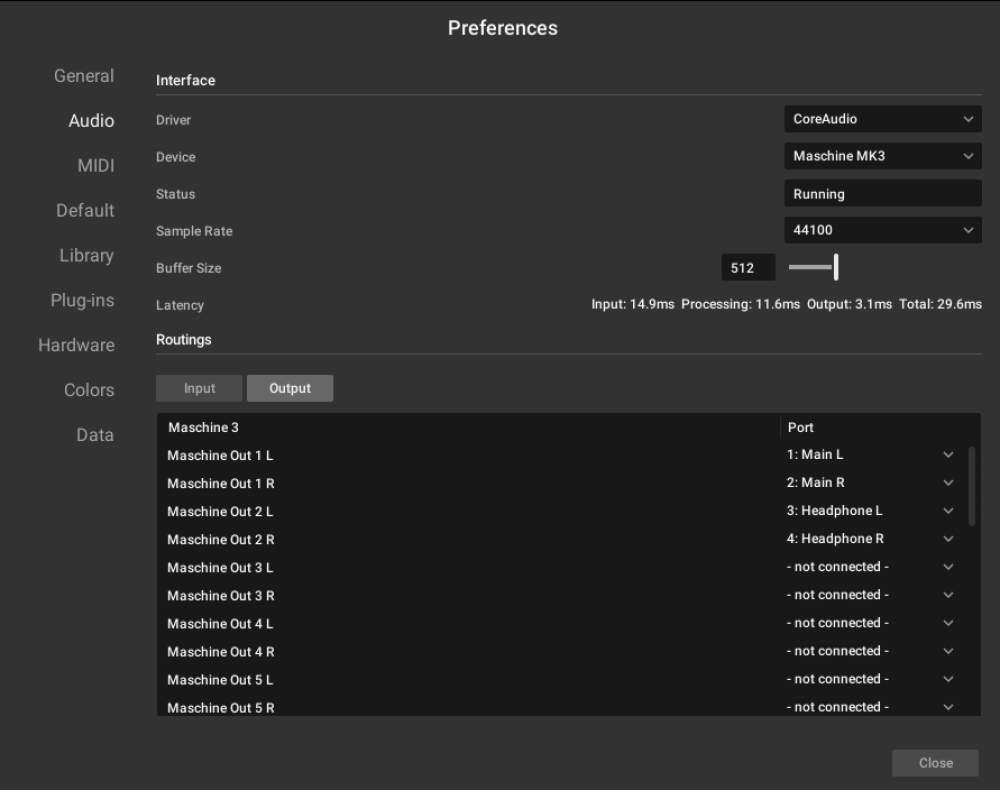
Task: Click the Maschine 3 column header
Action: pyautogui.click(x=203, y=427)
